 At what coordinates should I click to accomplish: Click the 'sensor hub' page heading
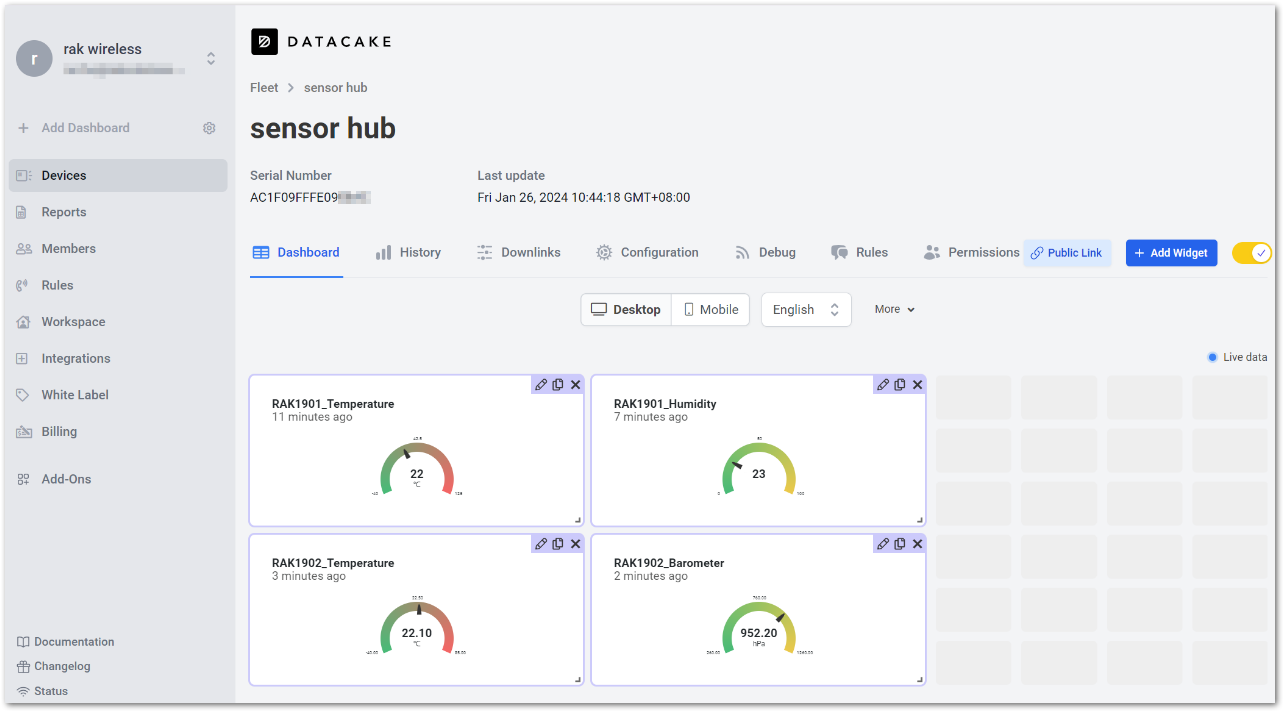click(x=323, y=129)
